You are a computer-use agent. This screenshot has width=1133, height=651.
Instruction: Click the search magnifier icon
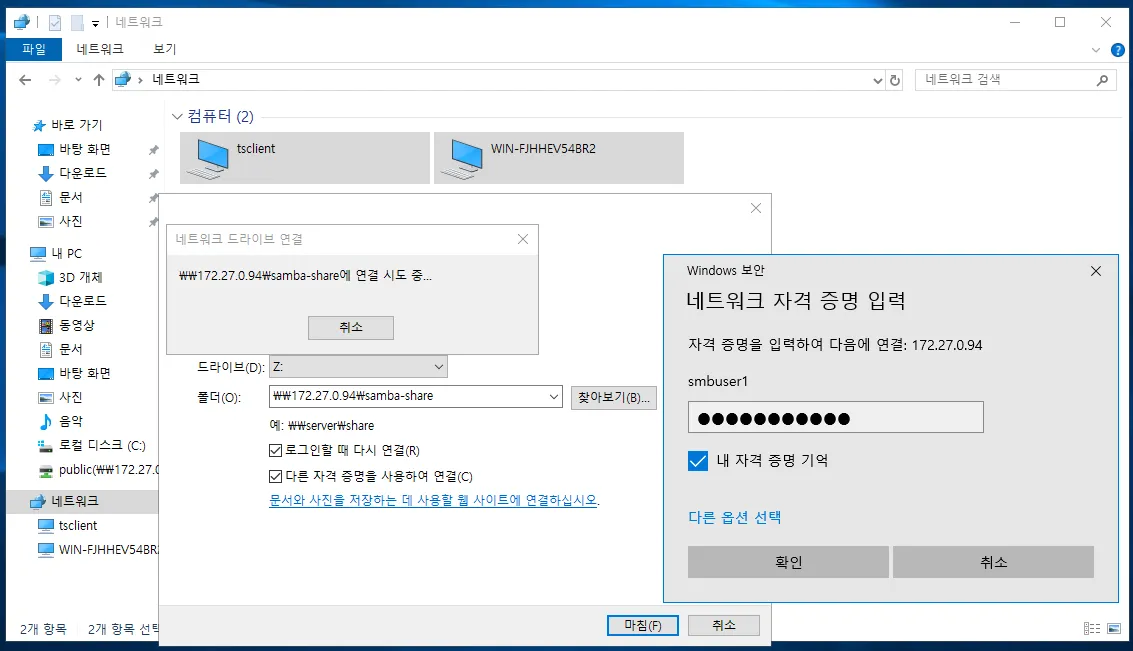[1102, 80]
